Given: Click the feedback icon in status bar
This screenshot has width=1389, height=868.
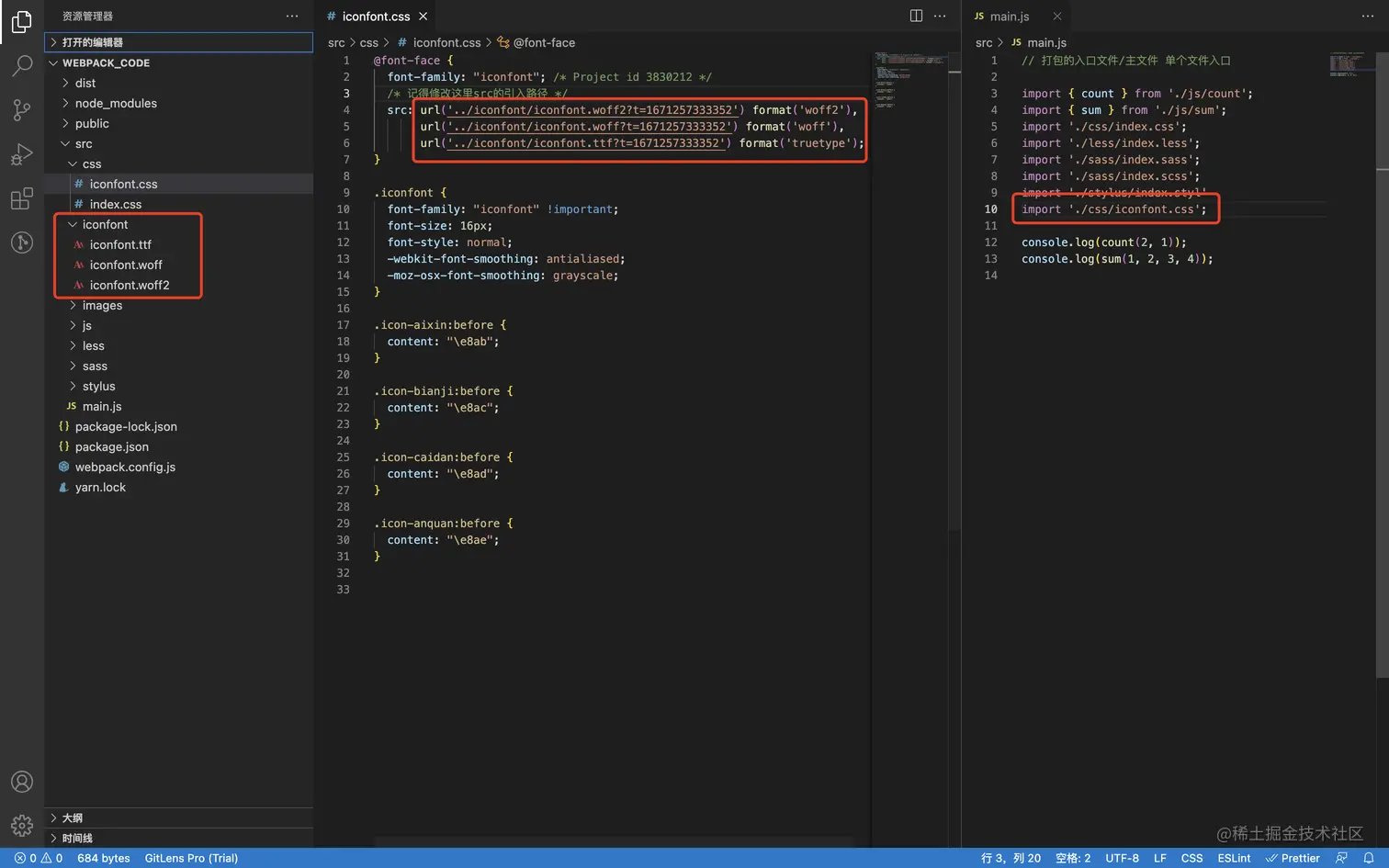Looking at the screenshot, I should coord(1341,858).
